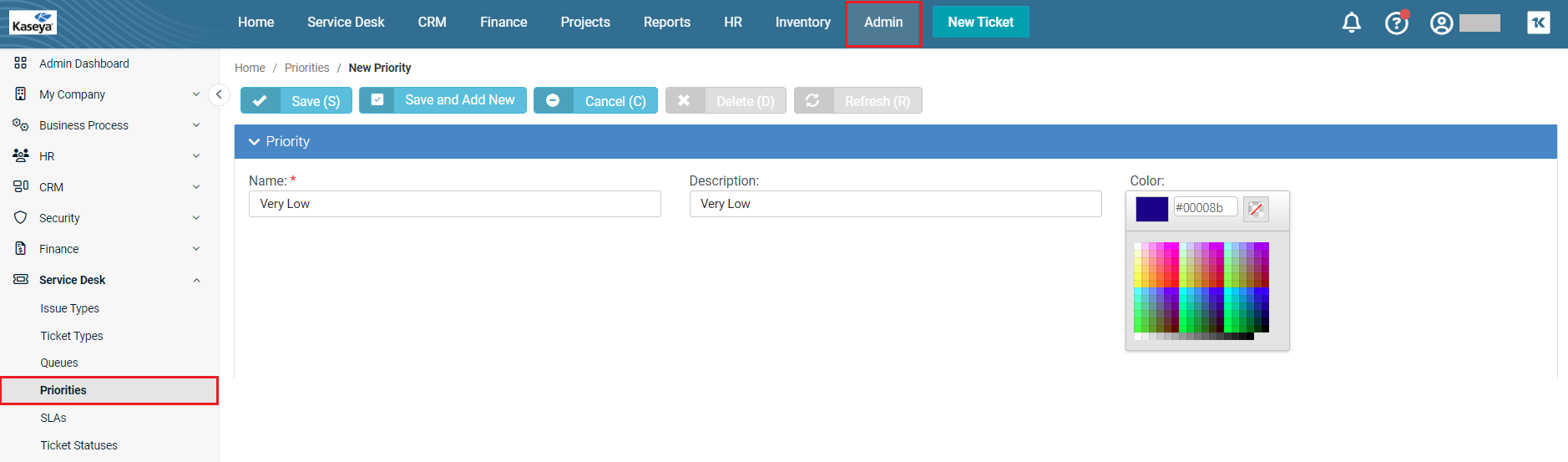1568x462 pixels.
Task: Collapse the sidebar with the arrow button
Action: 219,94
